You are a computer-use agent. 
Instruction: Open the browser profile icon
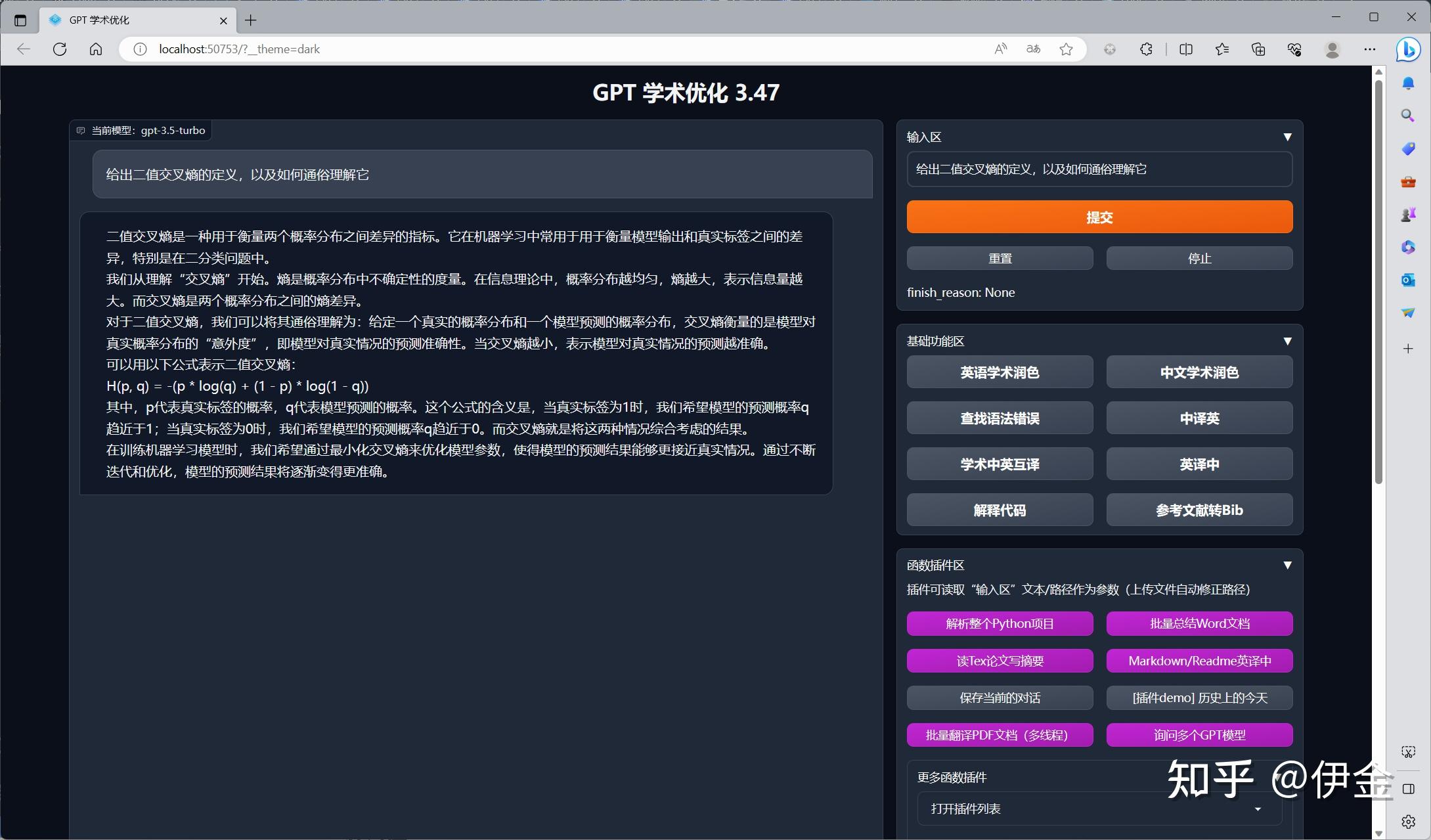[x=1332, y=49]
